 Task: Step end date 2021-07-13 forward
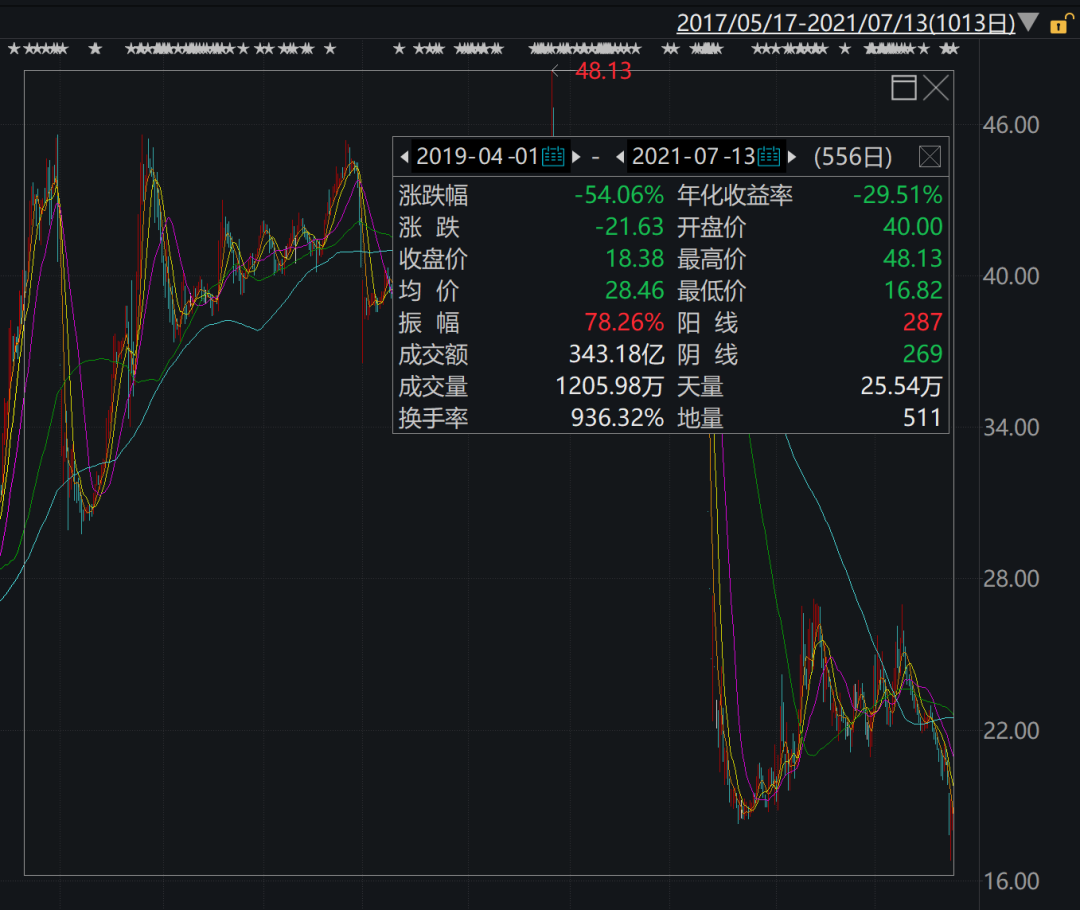coord(792,156)
